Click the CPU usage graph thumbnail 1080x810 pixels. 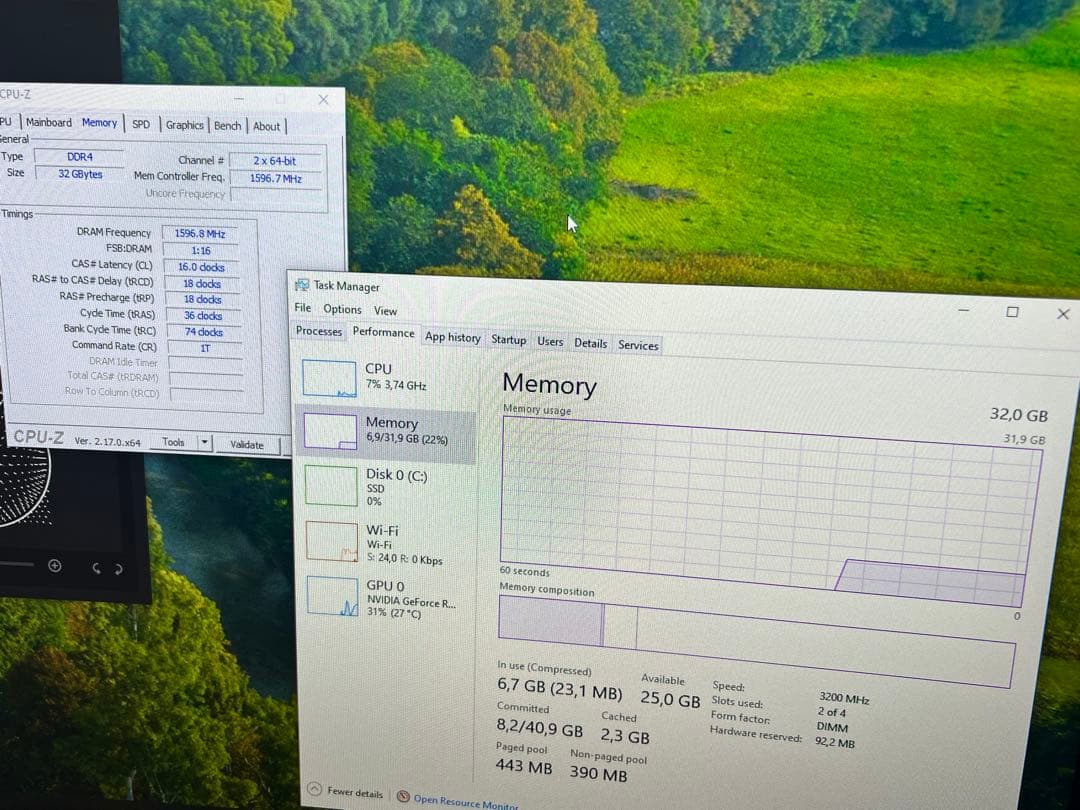pyautogui.click(x=329, y=379)
